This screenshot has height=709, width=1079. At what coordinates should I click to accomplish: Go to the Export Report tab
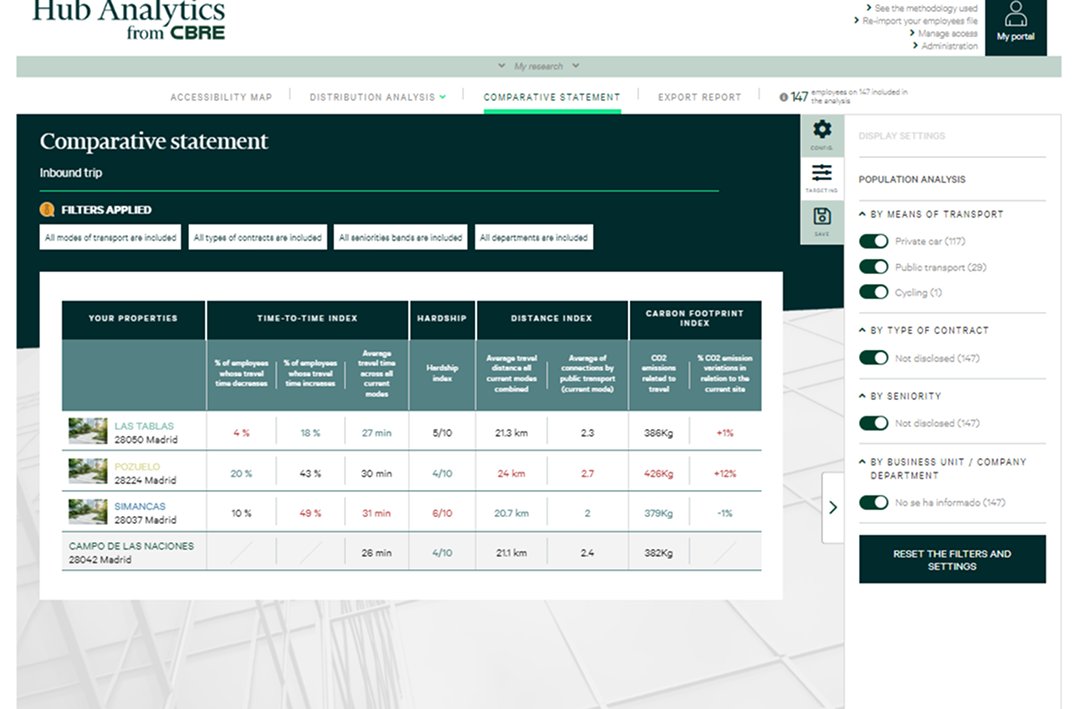699,97
